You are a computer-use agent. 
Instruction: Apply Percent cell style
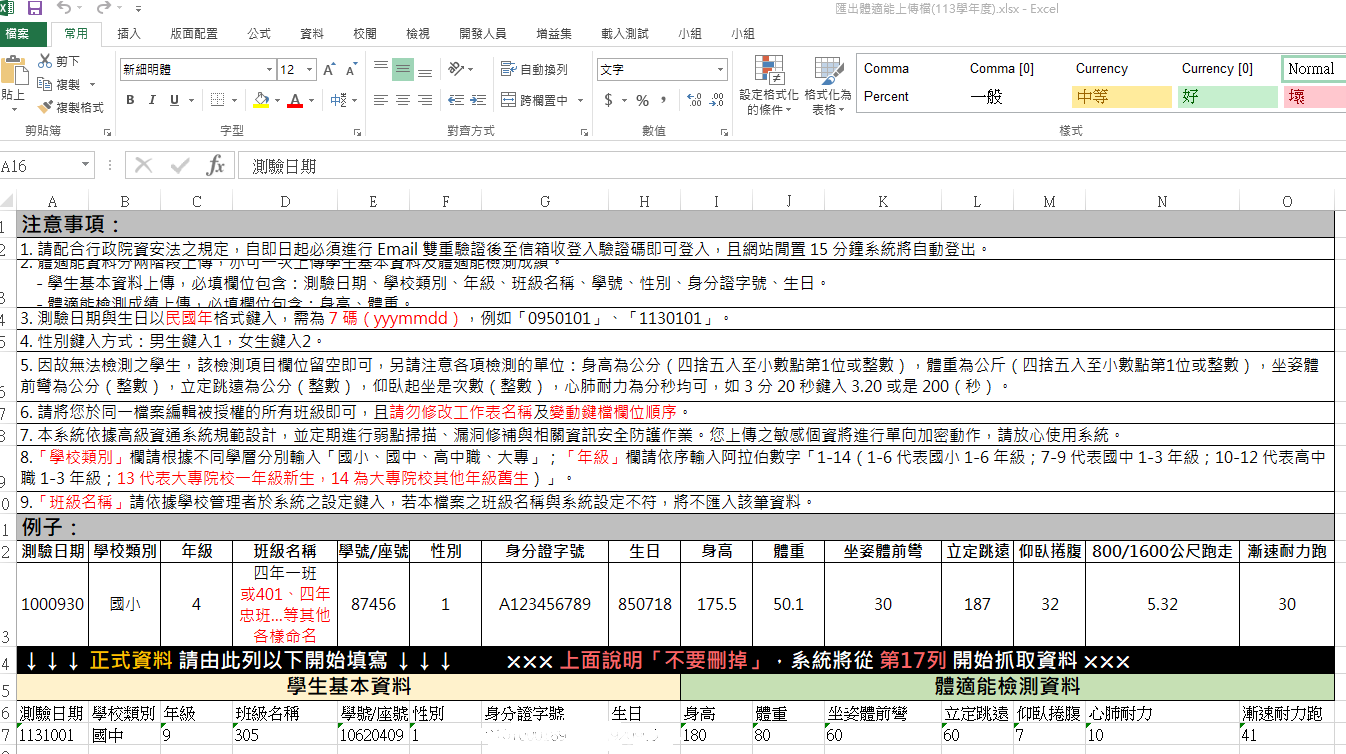(x=909, y=97)
